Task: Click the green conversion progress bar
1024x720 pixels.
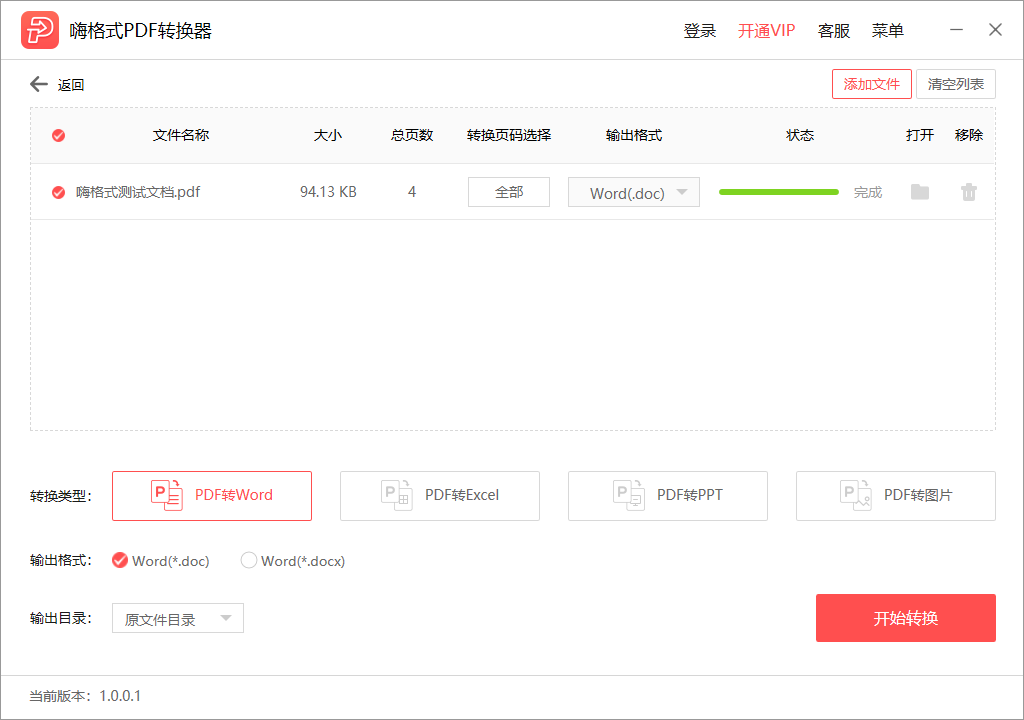Action: click(778, 191)
